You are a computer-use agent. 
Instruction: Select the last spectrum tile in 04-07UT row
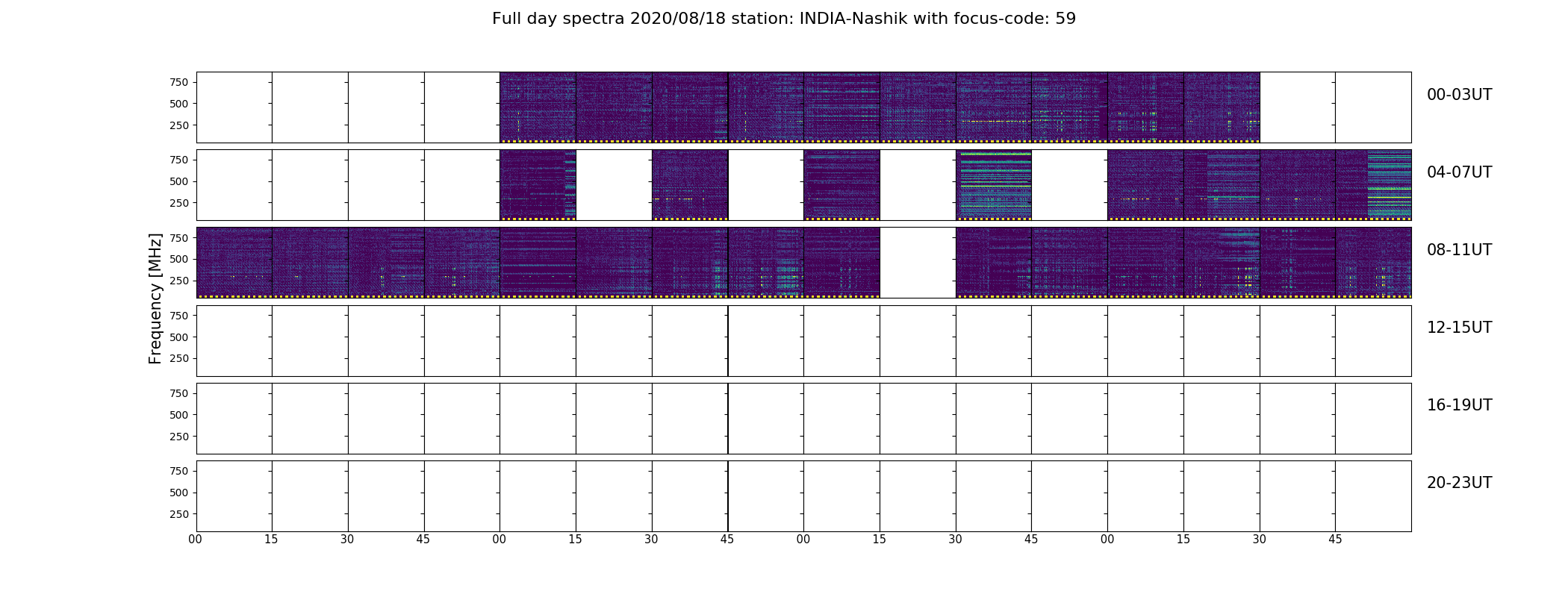coord(1373,185)
